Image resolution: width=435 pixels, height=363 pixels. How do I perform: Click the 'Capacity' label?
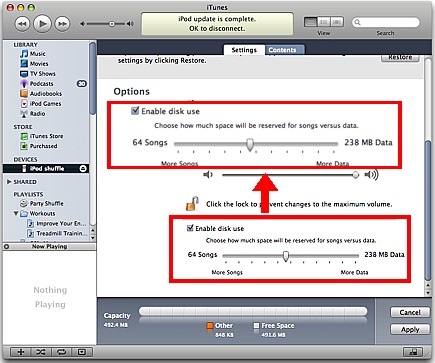(x=117, y=315)
